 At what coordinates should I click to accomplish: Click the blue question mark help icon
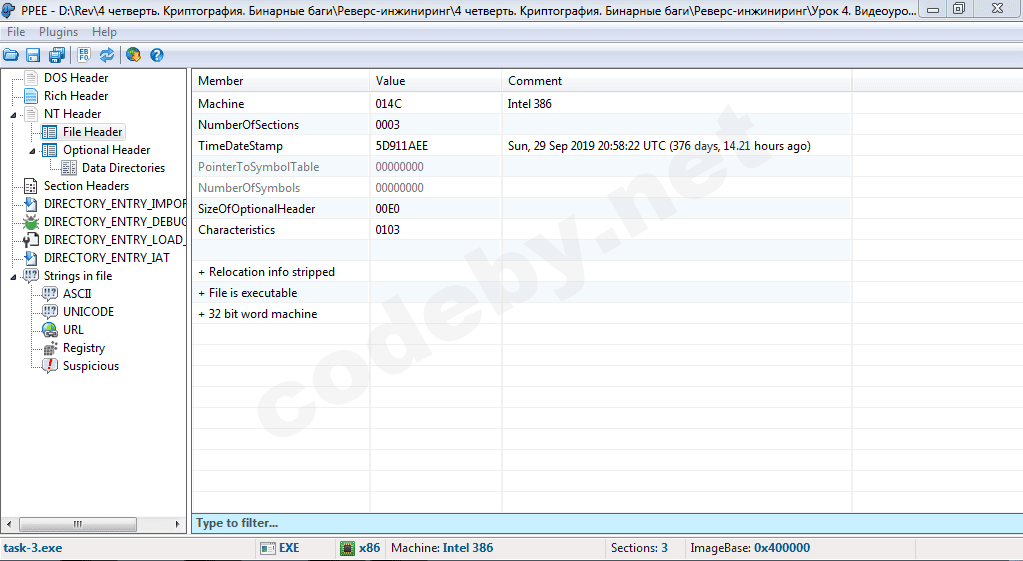click(157, 55)
